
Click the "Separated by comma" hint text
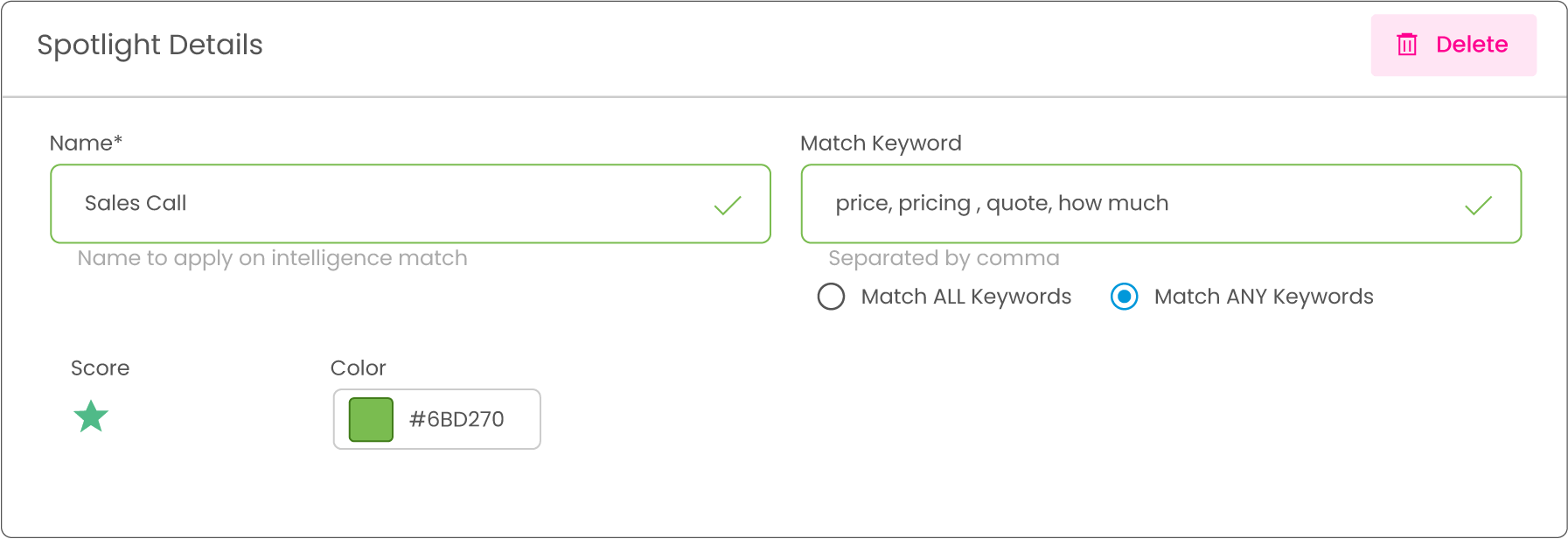(x=944, y=258)
